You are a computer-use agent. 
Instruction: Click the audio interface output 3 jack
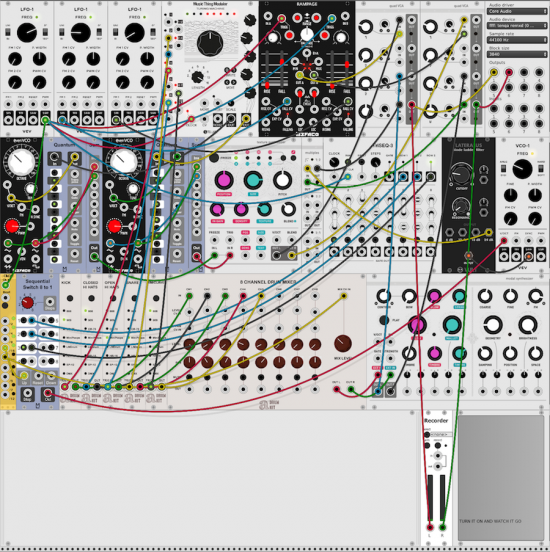point(524,73)
